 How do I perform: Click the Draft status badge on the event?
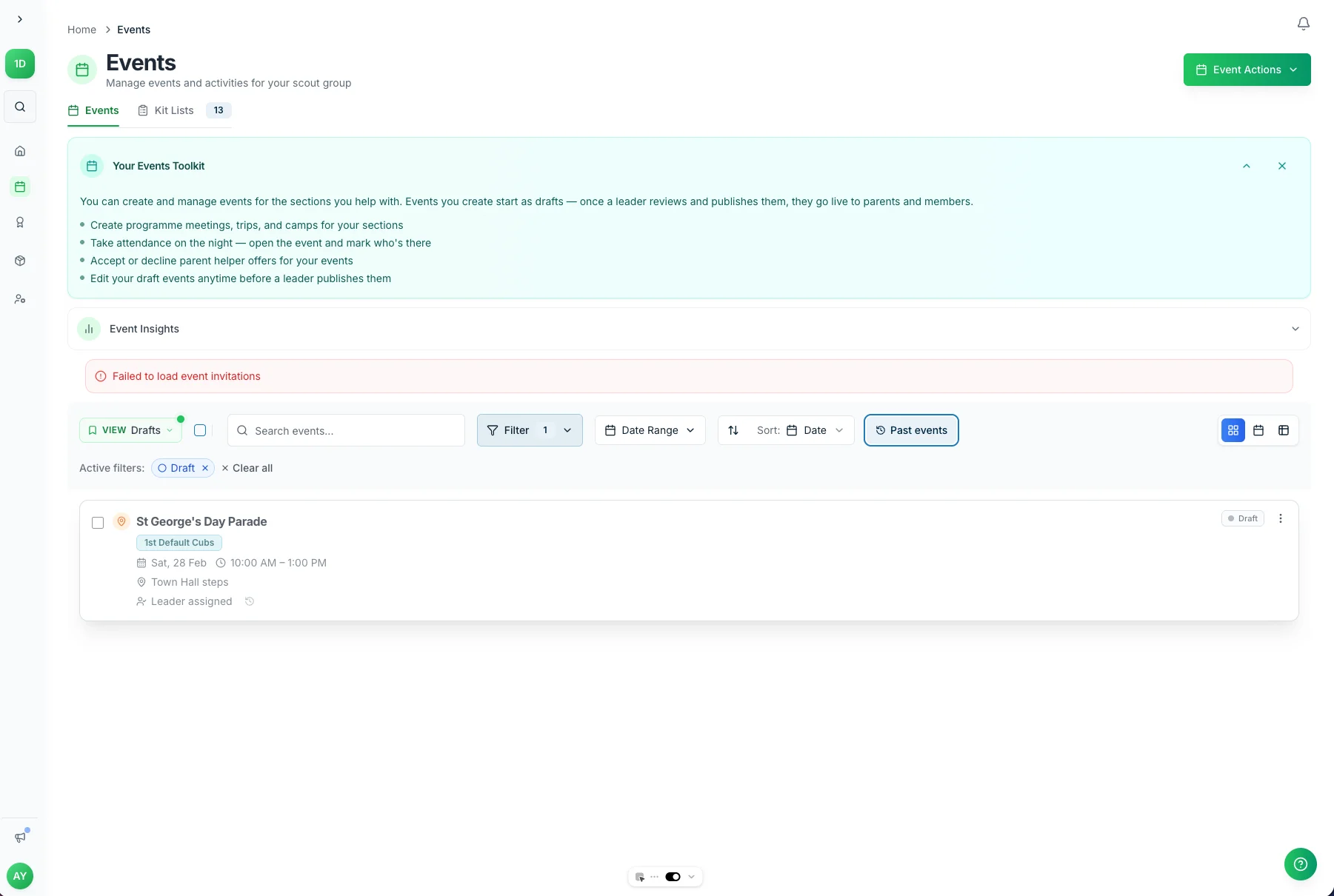tap(1242, 518)
